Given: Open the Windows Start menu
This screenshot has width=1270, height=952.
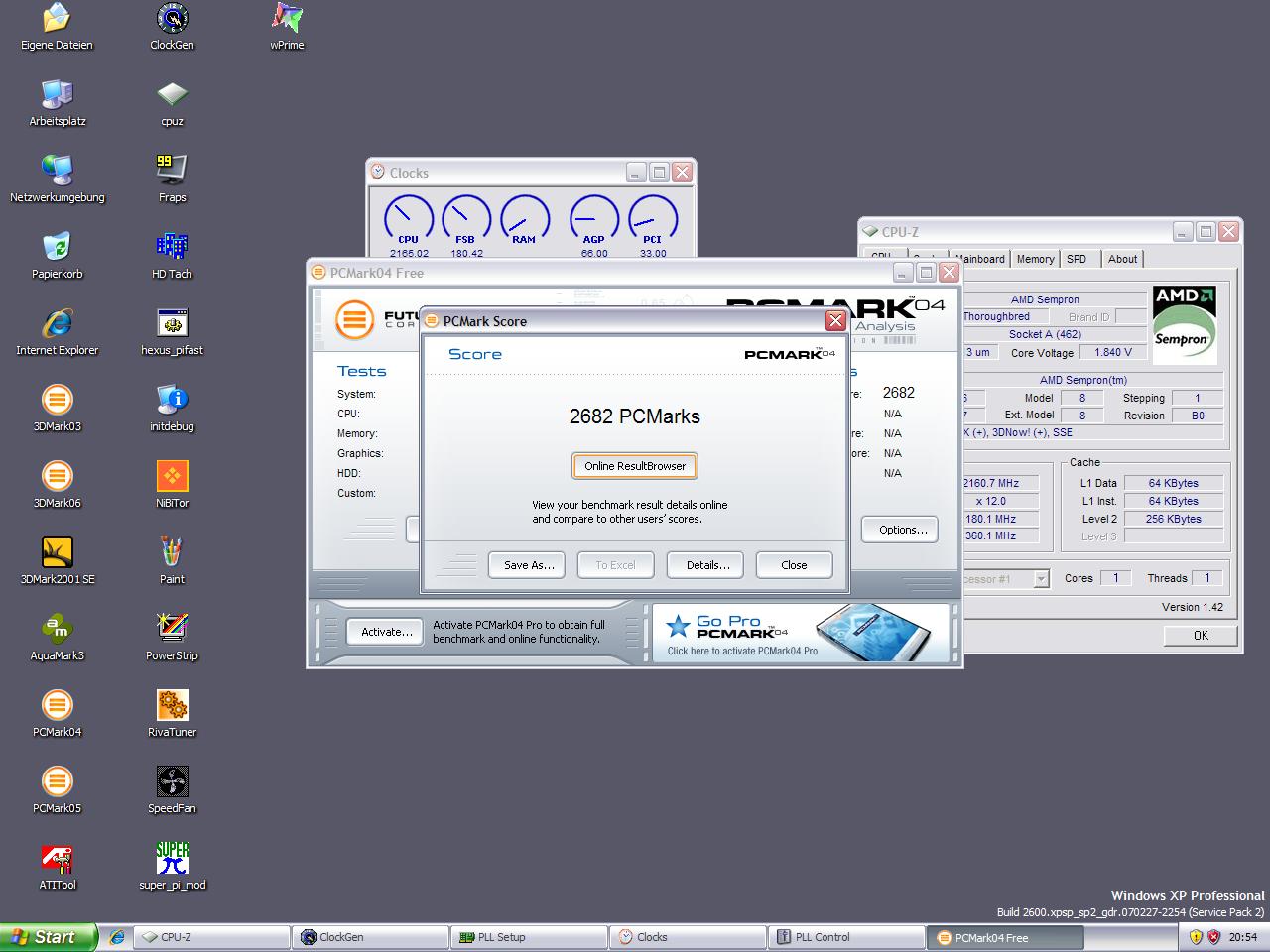Looking at the screenshot, I should (49, 937).
